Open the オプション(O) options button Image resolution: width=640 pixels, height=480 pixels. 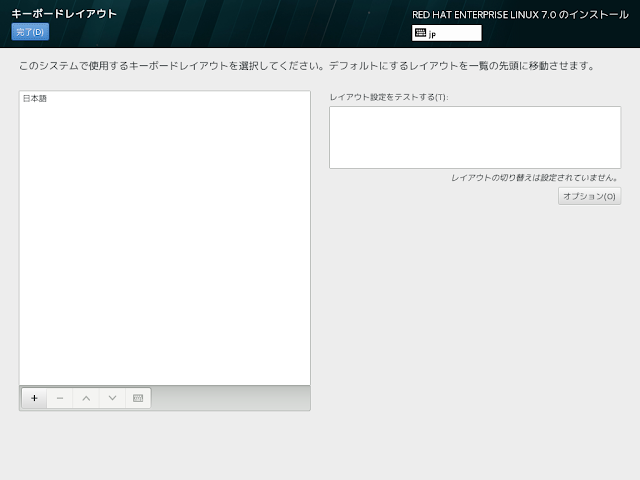click(x=589, y=196)
